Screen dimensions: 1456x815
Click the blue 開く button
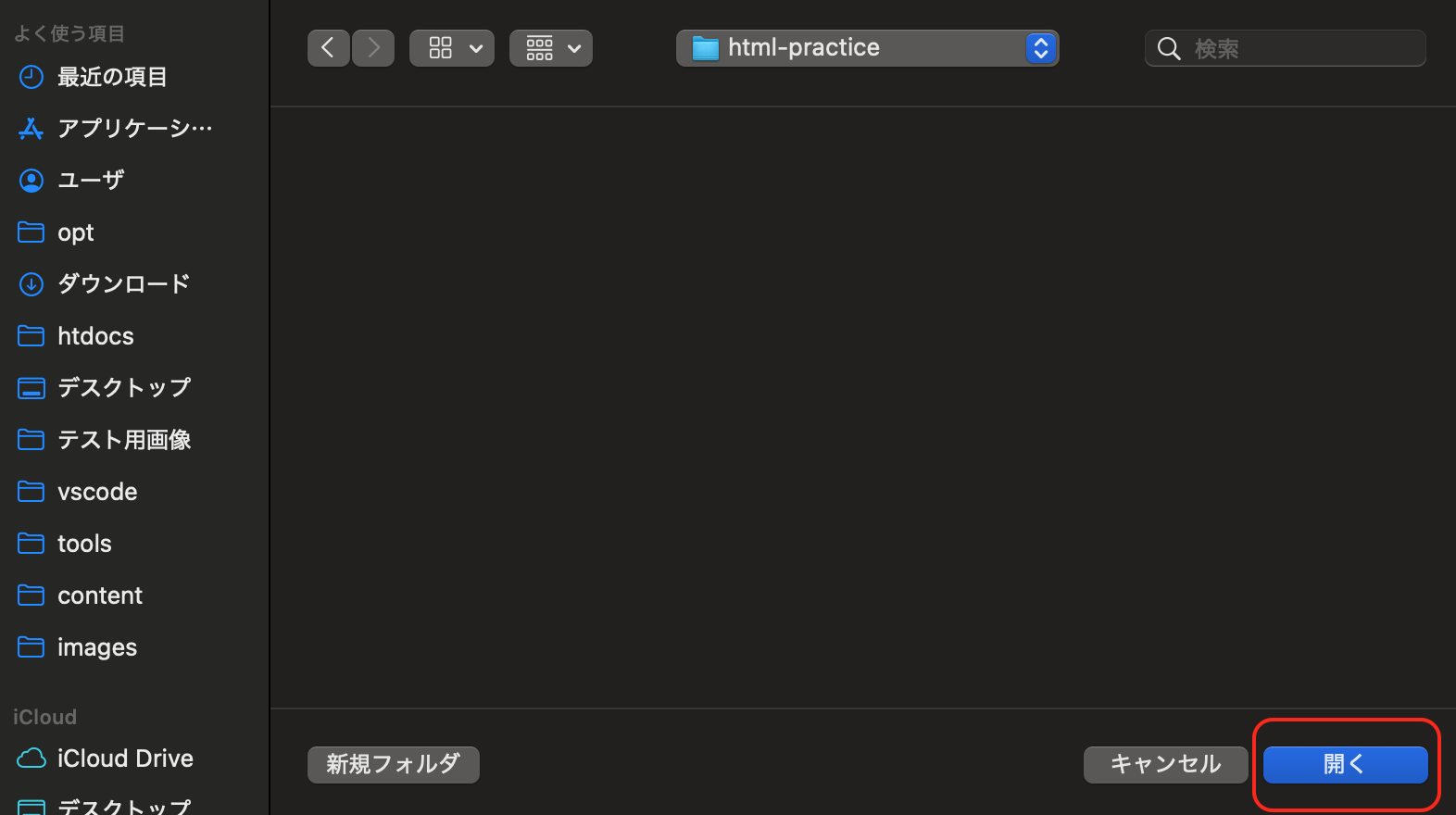[1346, 765]
